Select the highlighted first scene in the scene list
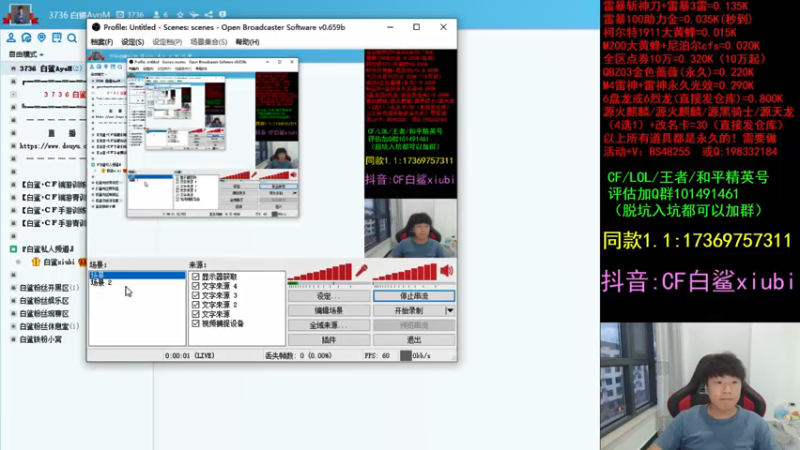This screenshot has height=450, width=800. [x=137, y=275]
